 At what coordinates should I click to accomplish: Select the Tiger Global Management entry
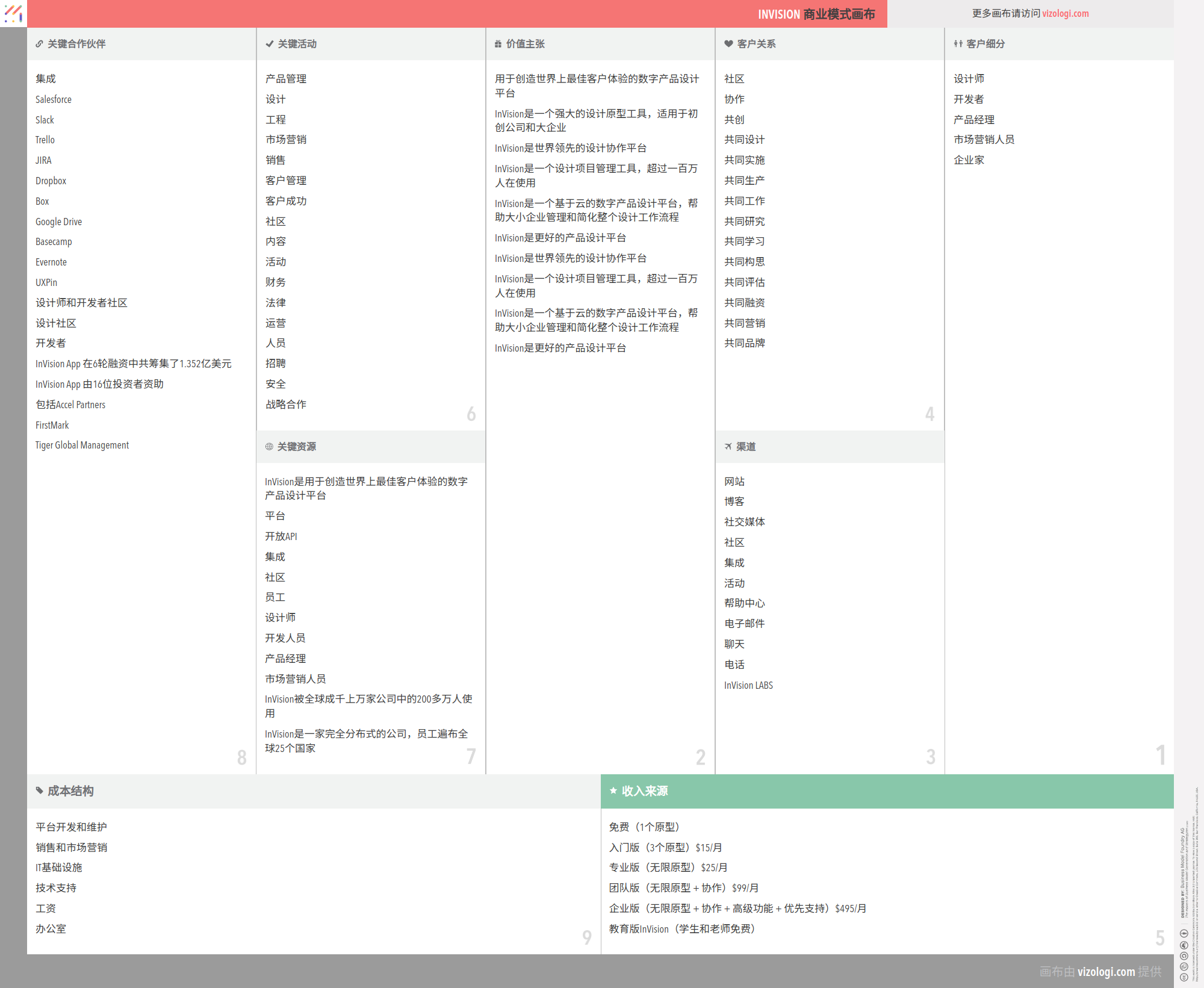point(82,446)
